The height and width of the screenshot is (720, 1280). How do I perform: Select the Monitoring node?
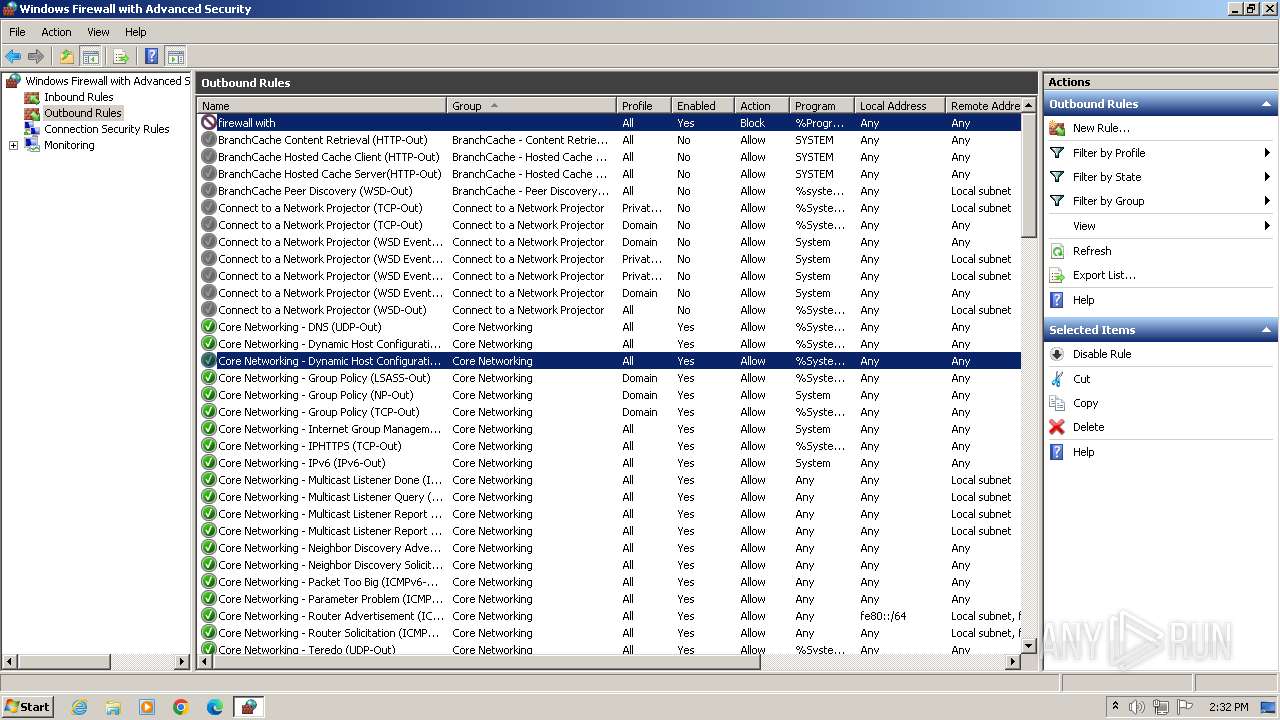(69, 145)
